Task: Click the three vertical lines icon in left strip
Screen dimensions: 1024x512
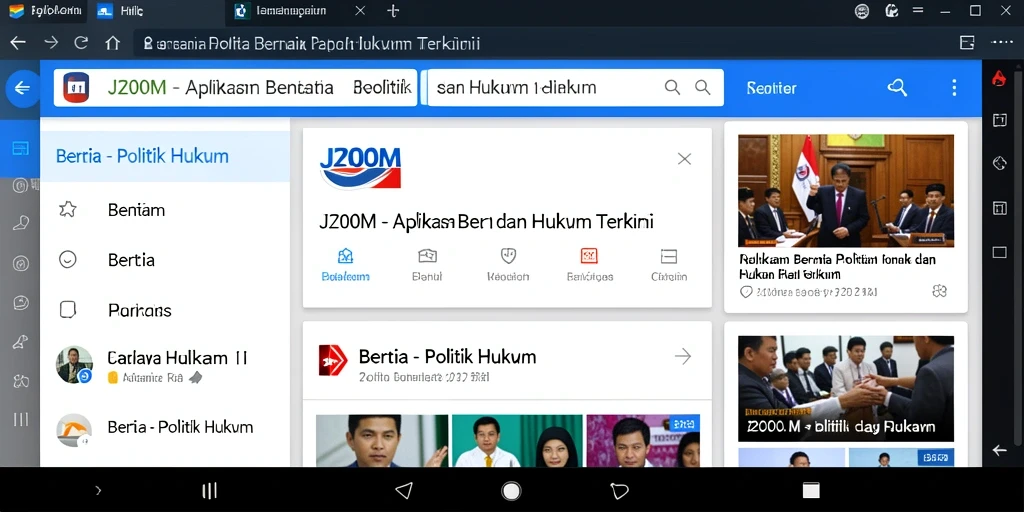Action: click(x=20, y=419)
